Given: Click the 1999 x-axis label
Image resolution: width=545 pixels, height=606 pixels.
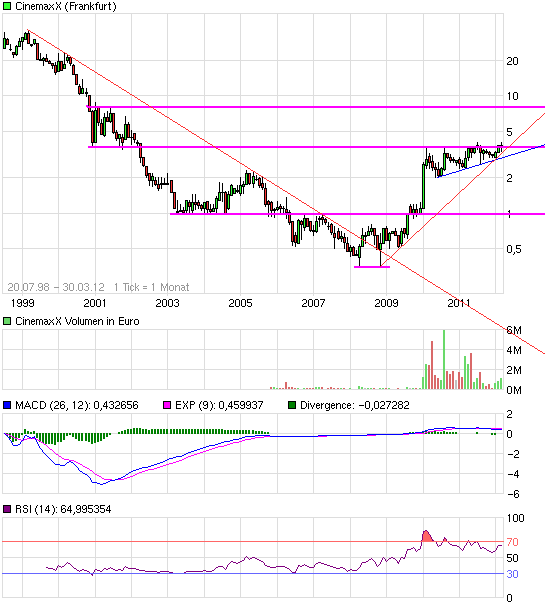Looking at the screenshot, I should click(x=22, y=303).
